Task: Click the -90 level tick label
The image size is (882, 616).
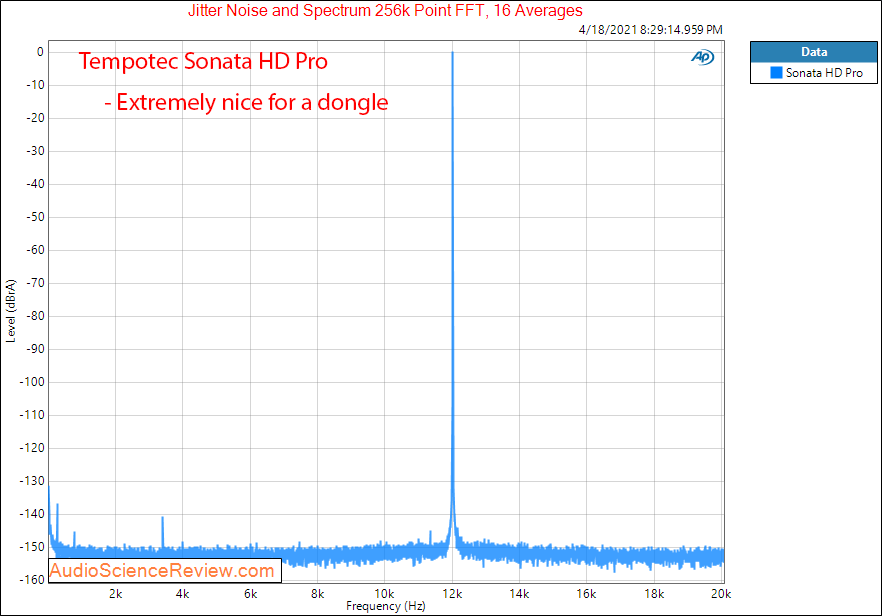Action: 35,349
